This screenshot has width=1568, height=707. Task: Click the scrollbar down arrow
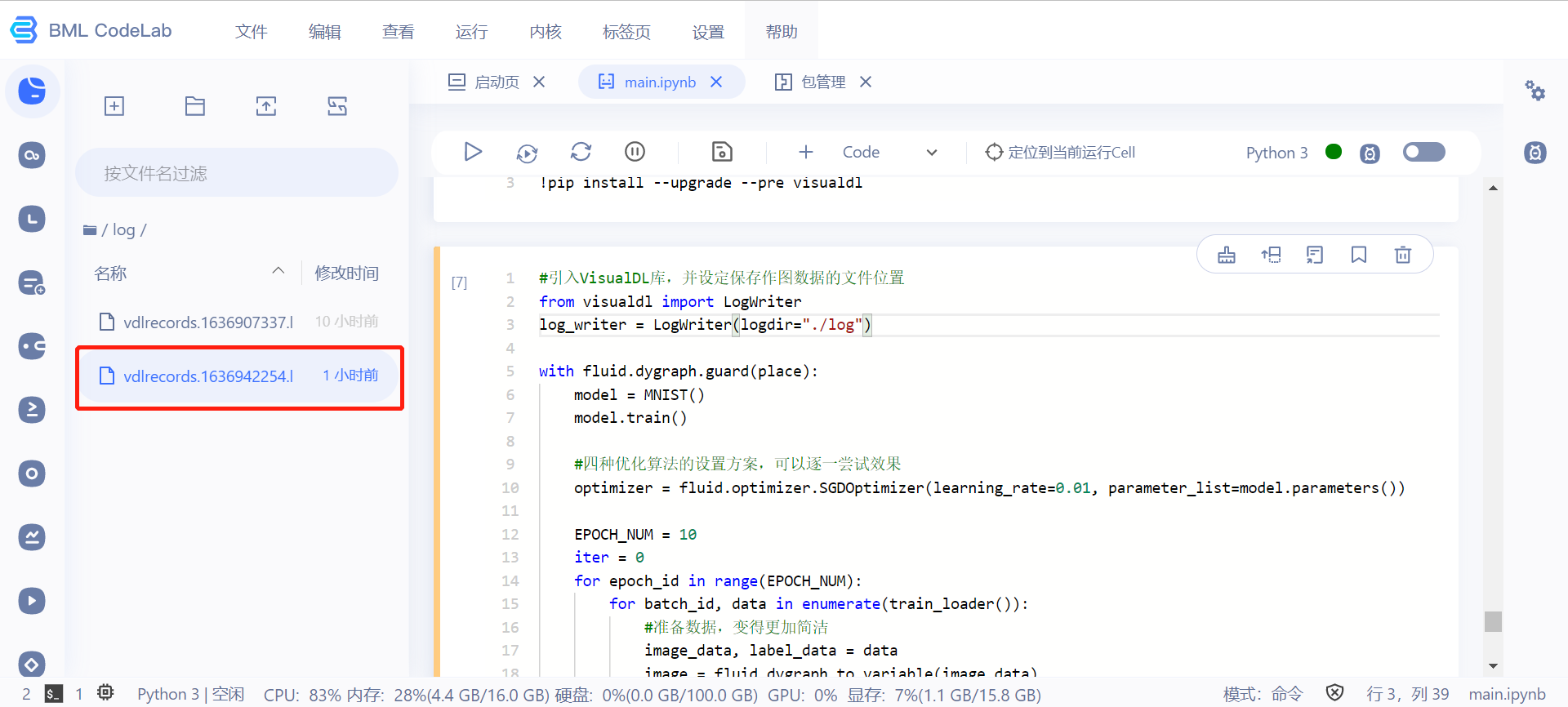point(1493,666)
